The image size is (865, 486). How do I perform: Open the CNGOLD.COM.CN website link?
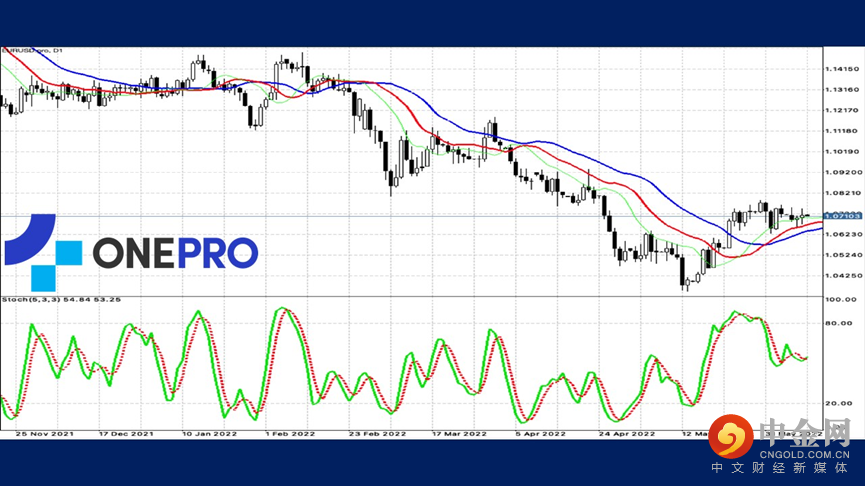(x=804, y=455)
